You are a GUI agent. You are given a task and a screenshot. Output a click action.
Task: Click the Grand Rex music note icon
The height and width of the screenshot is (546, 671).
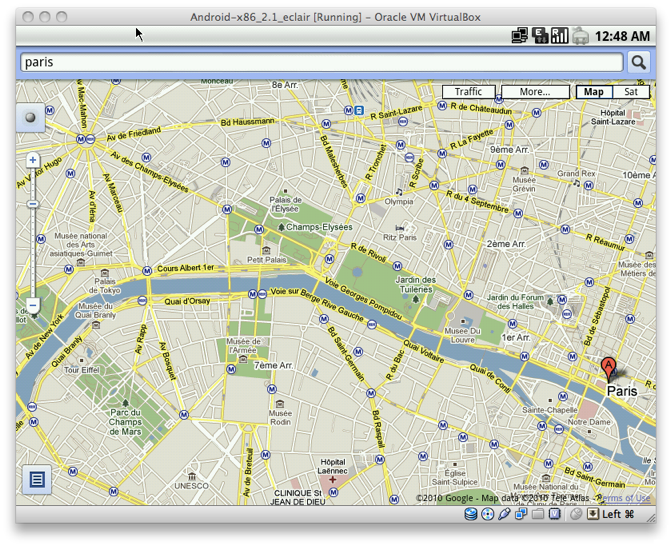click(576, 183)
